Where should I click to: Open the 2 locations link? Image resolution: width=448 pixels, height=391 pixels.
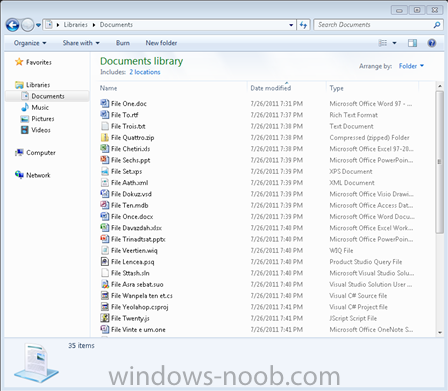coord(145,72)
